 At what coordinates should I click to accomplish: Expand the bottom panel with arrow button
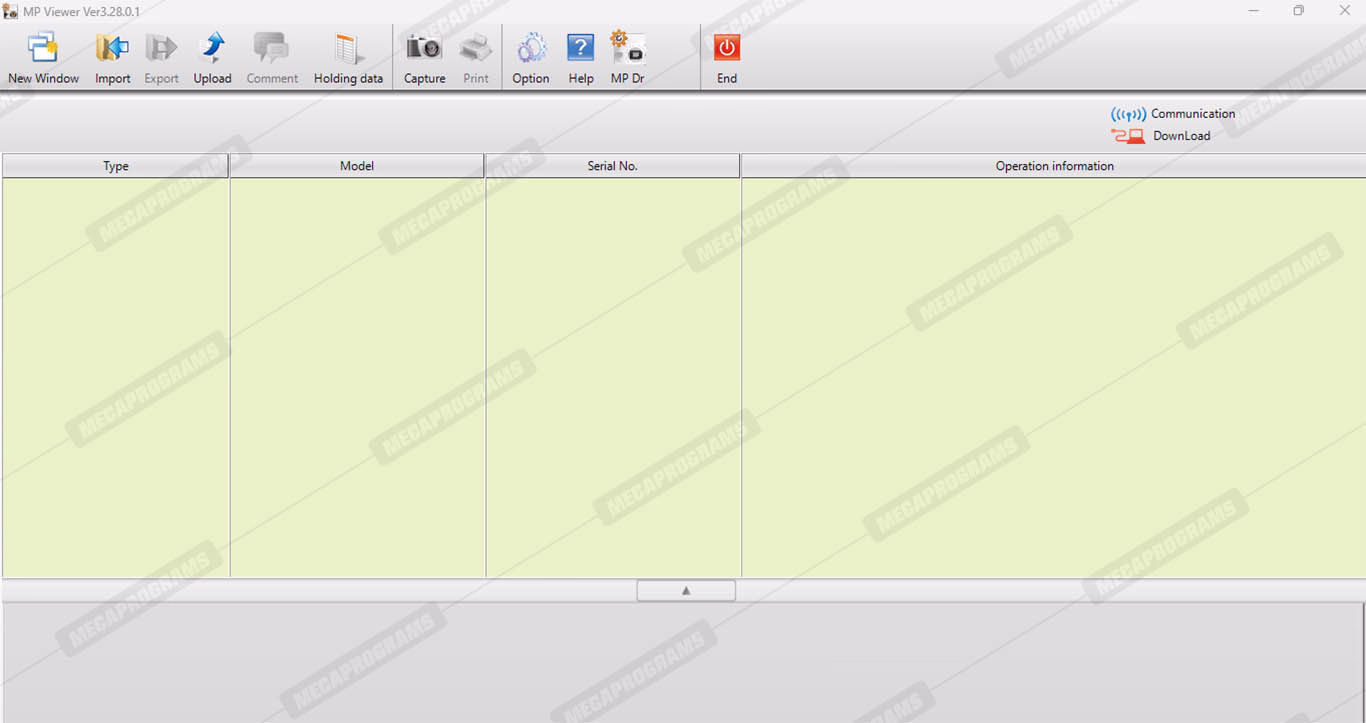[686, 591]
